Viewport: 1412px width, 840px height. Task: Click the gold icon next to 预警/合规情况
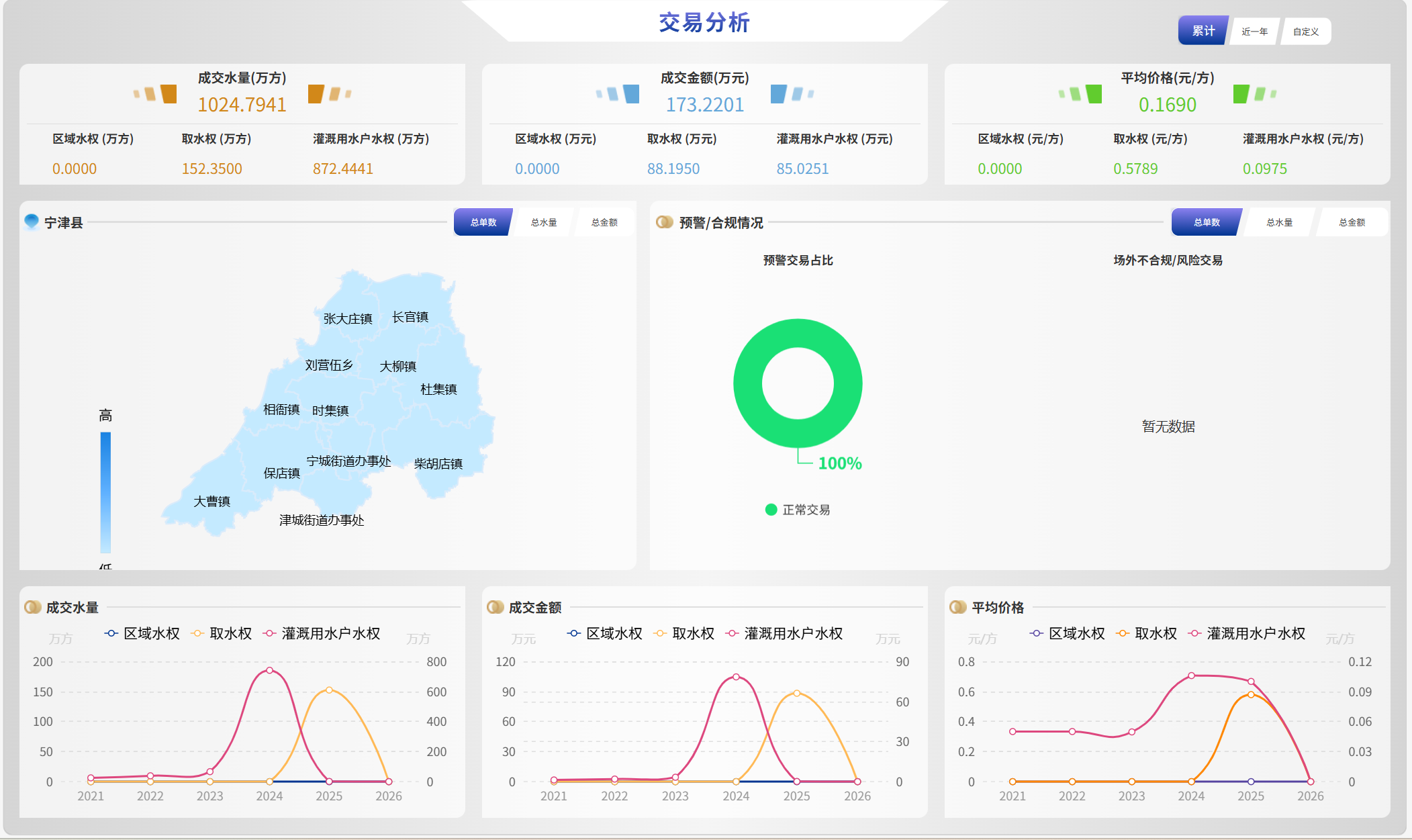664,222
